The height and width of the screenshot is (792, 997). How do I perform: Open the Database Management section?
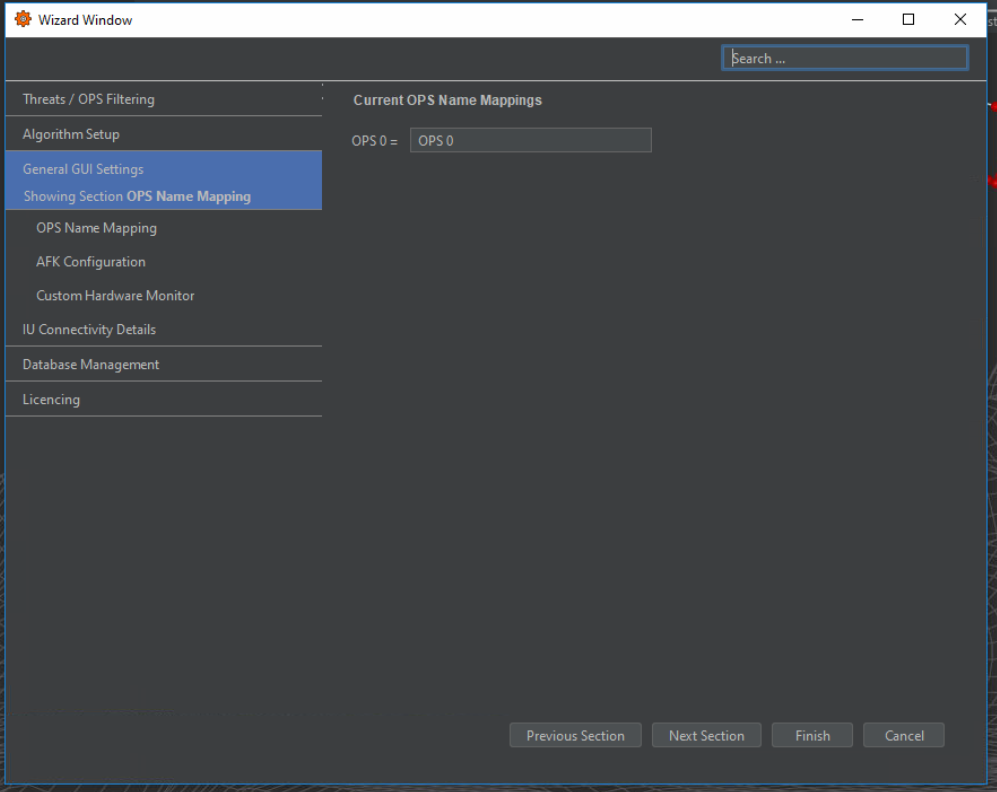click(91, 365)
